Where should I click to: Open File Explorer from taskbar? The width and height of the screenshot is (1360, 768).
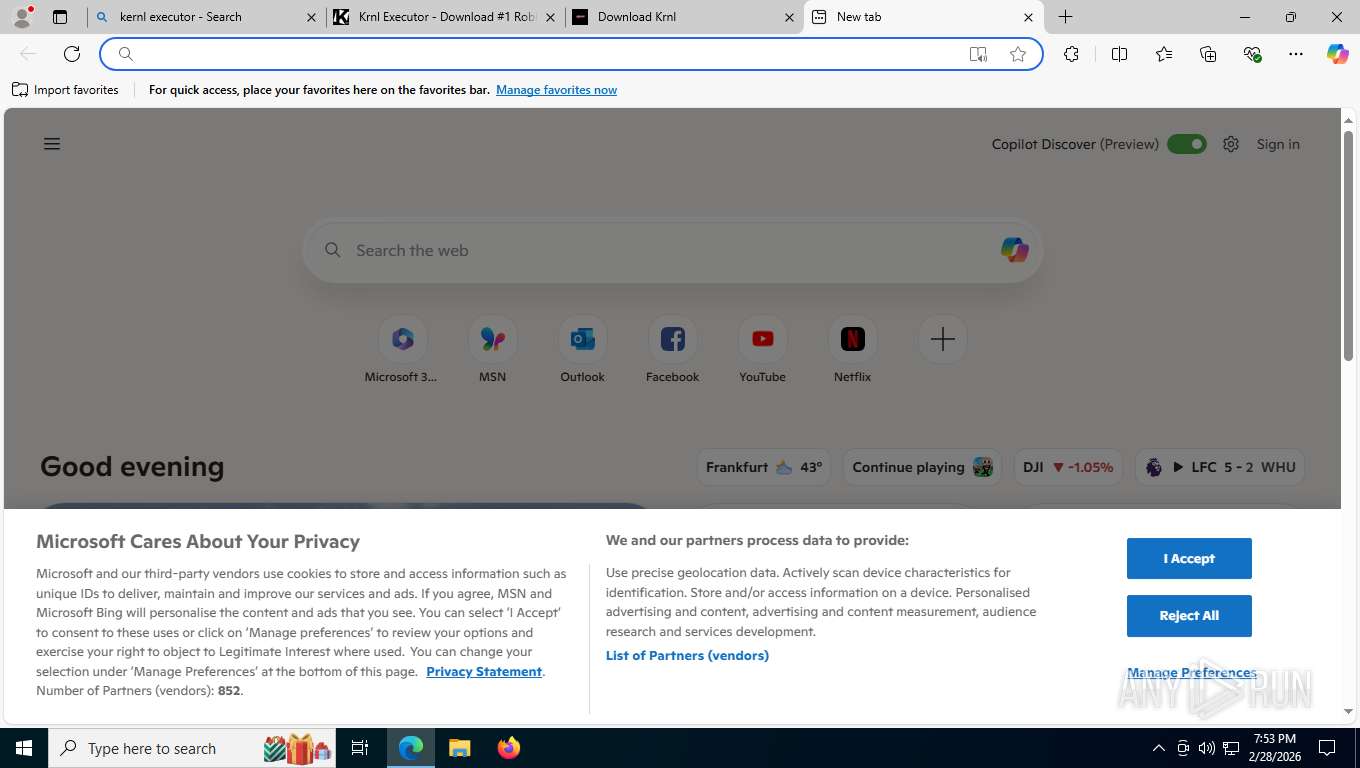tap(459, 748)
